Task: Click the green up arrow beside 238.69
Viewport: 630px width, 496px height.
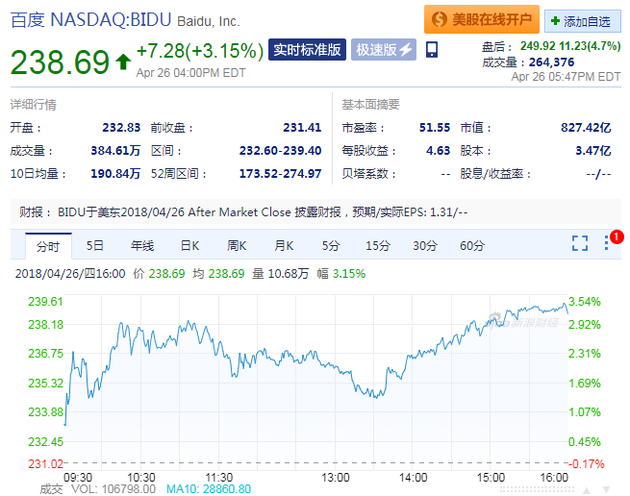Action: 123,62
